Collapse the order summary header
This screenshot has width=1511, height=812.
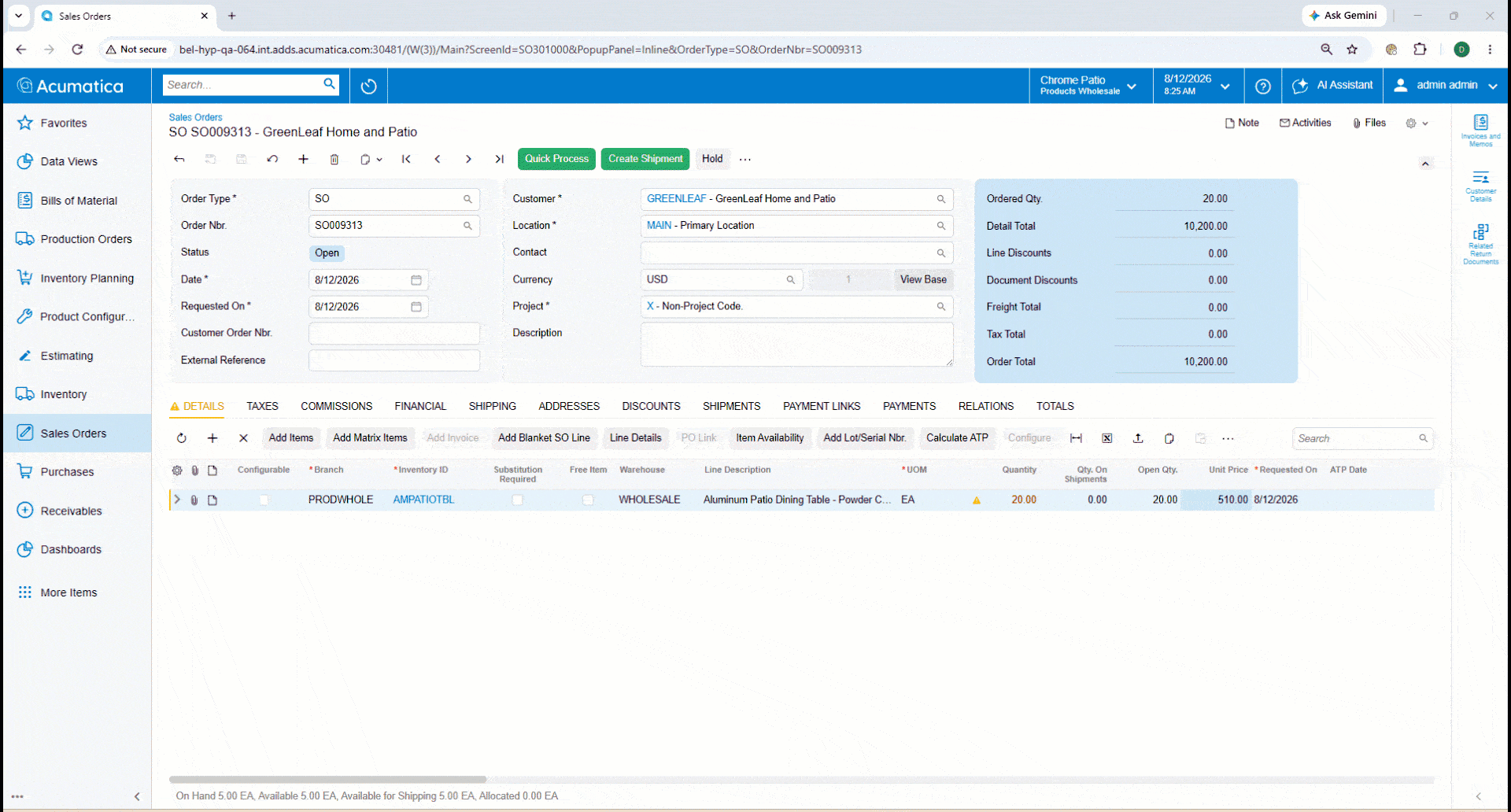coord(1425,164)
